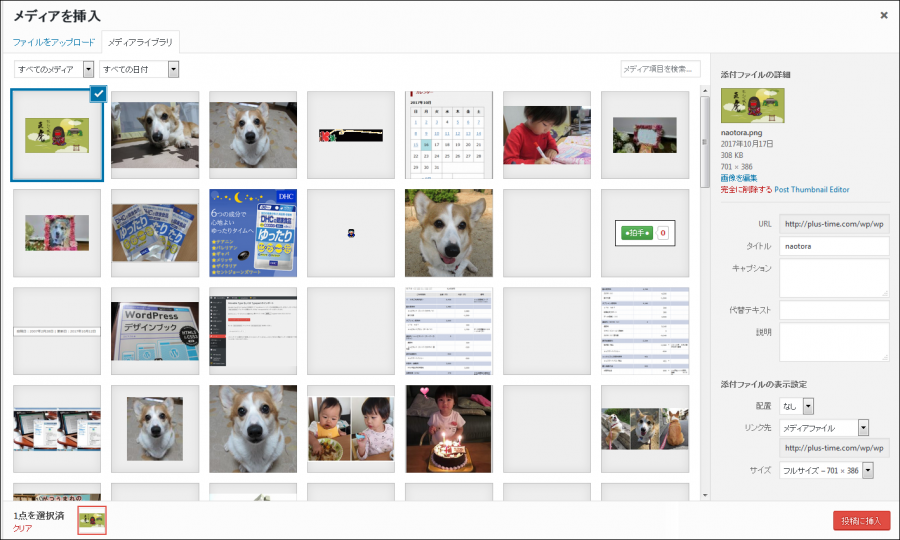The image size is (900, 540).
Task: Select the calendar screenshot thumbnail
Action: coord(449,134)
